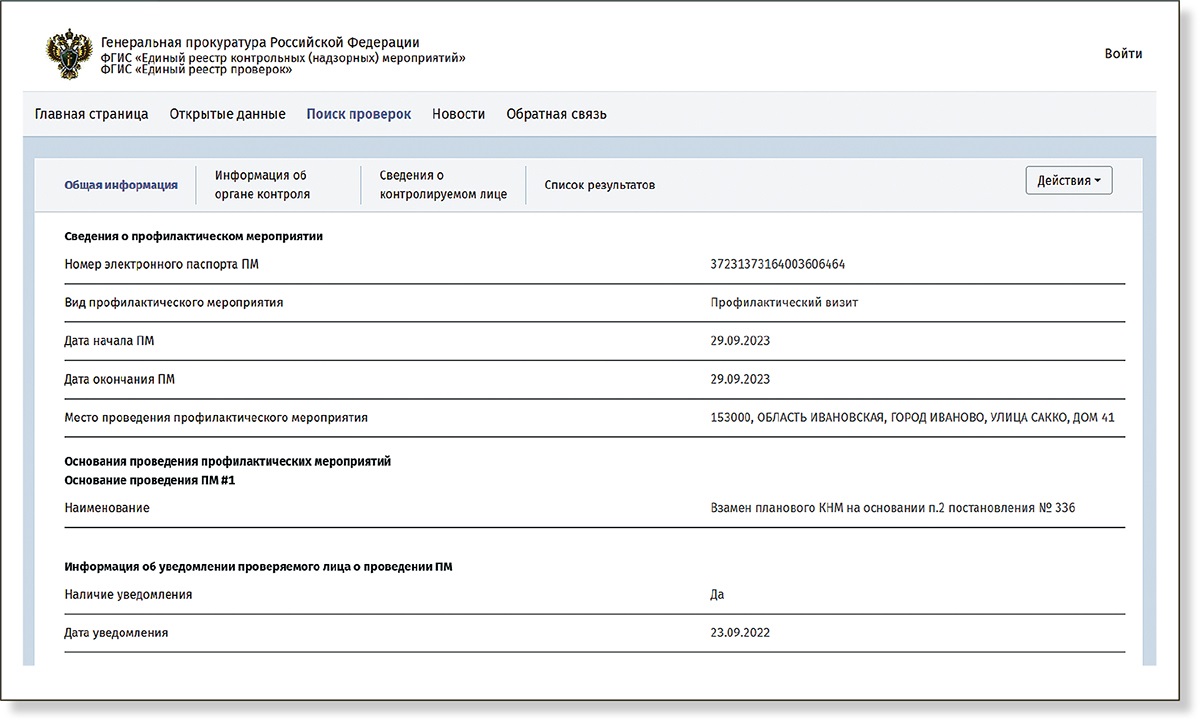Screen dimensions: 1200x721
Task: Click the Взамен планового КНМ basis text
Action: 892,508
